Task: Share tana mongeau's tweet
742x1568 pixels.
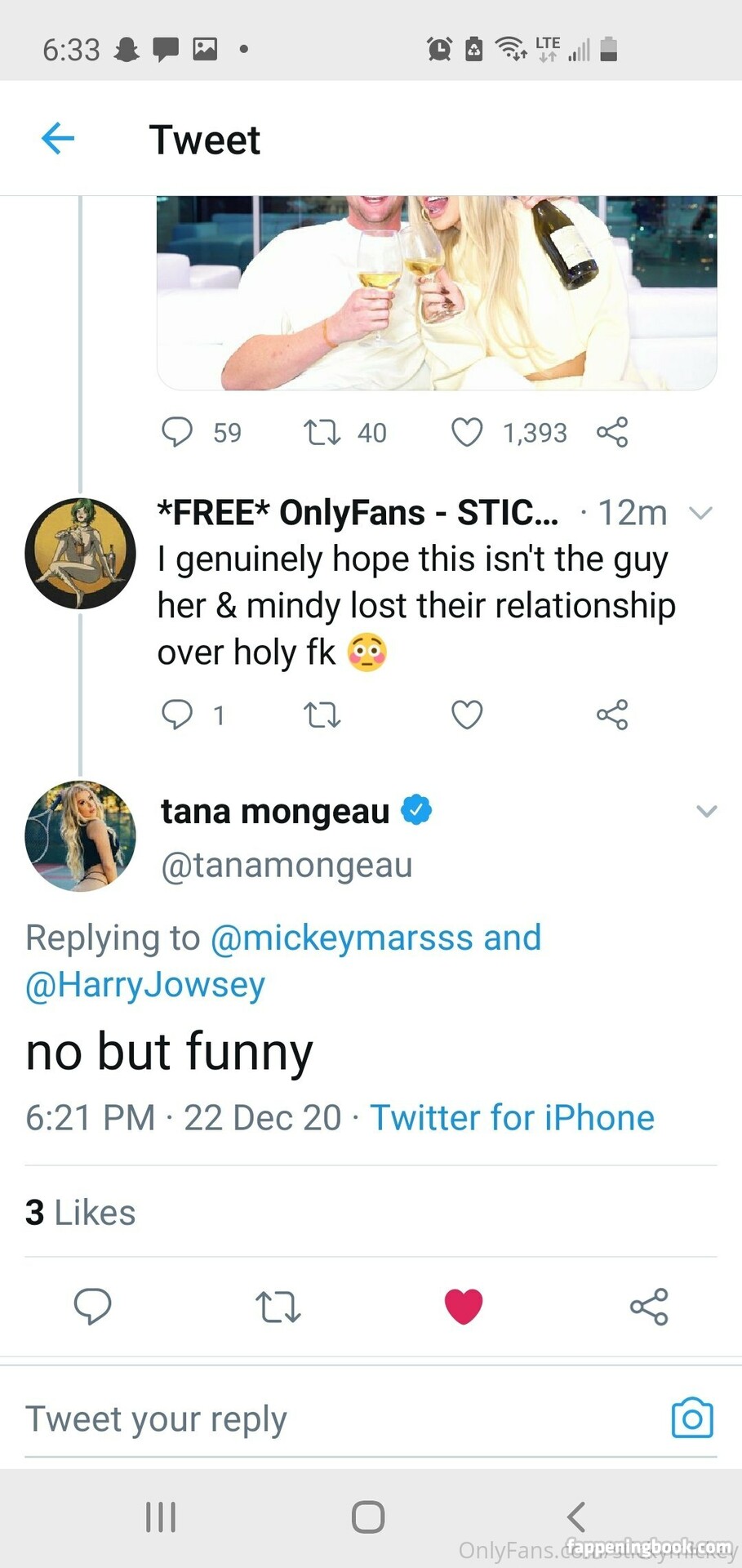Action: pos(649,1307)
